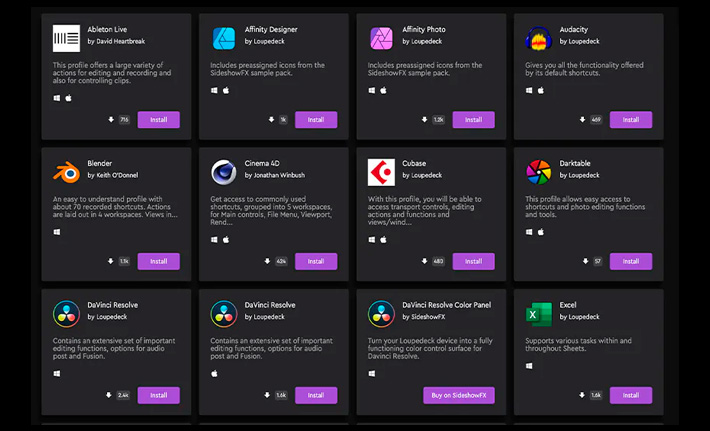Open the Ableton Live title
The width and height of the screenshot is (710, 431).
107,29
